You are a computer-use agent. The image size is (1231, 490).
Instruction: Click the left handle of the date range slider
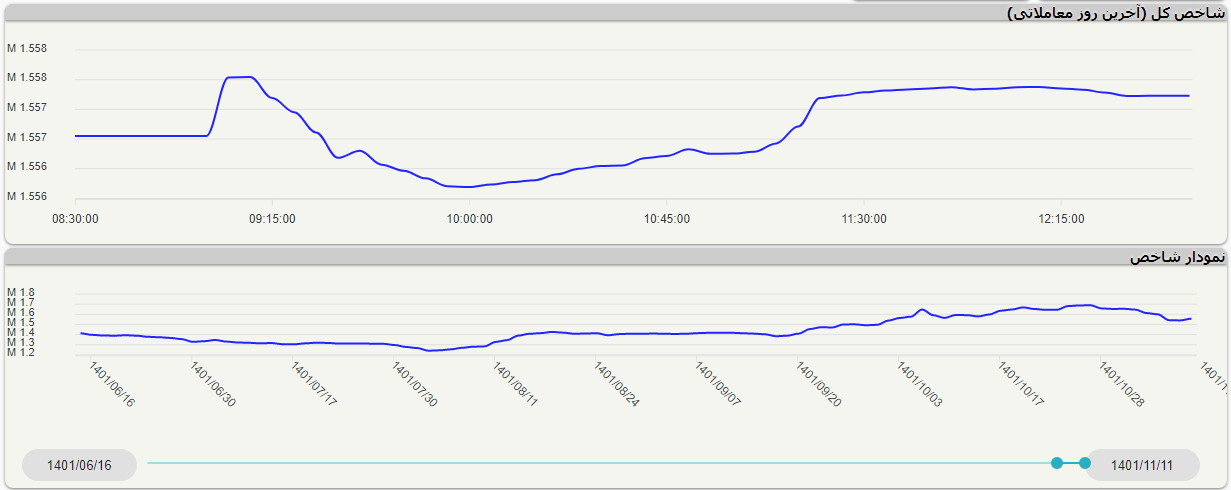pyautogui.click(x=1057, y=463)
